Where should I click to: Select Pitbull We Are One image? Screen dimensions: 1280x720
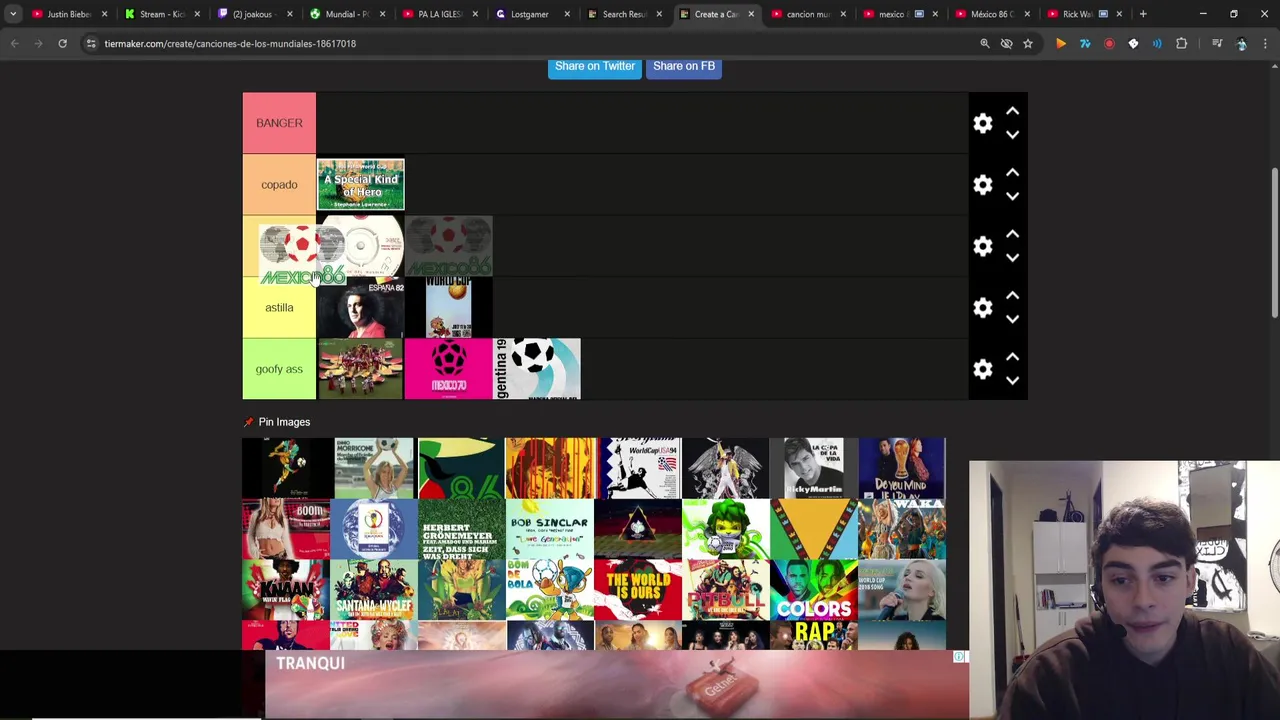725,590
